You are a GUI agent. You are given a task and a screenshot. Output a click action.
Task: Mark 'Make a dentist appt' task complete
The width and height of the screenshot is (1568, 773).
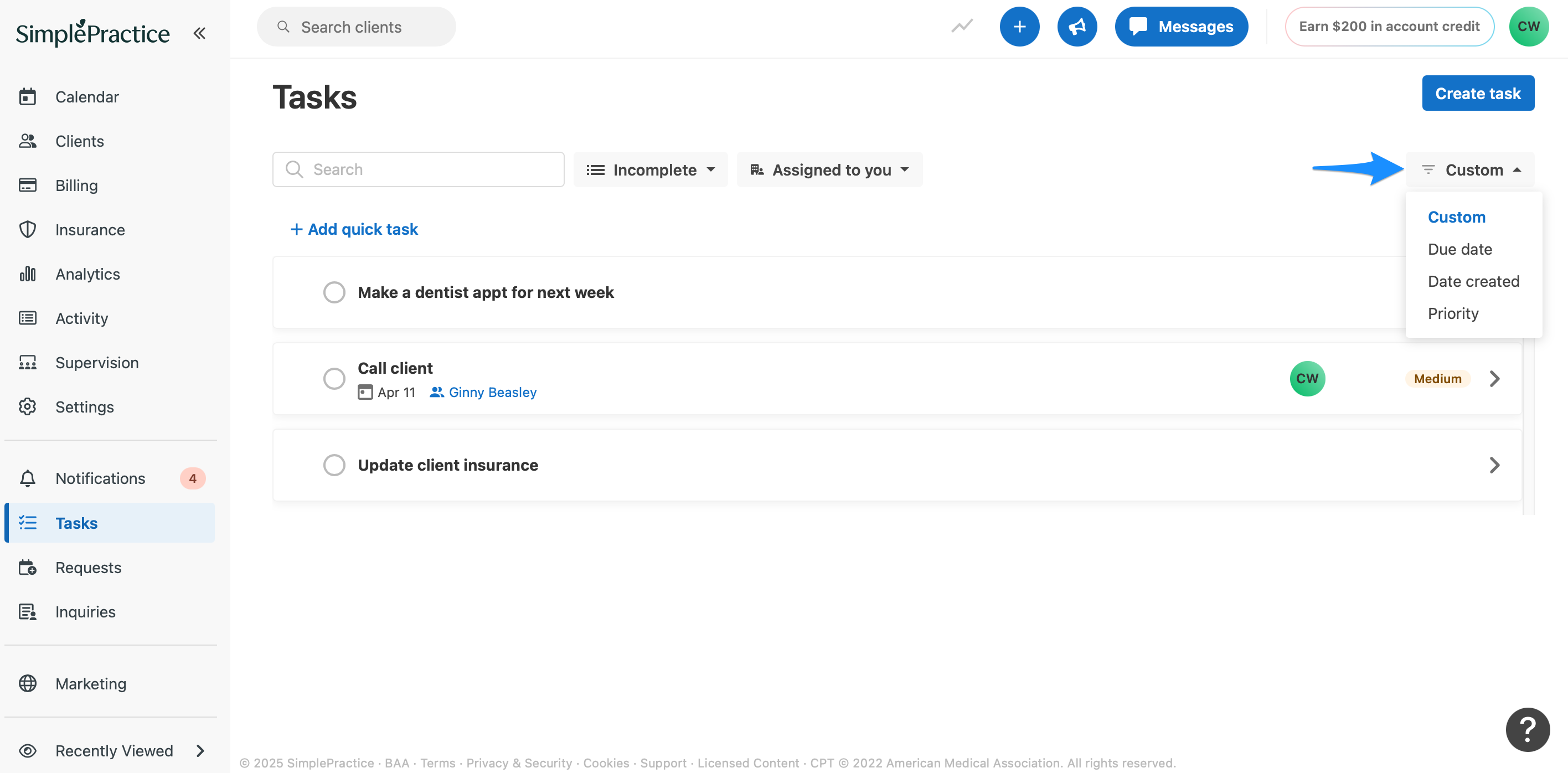pos(334,292)
